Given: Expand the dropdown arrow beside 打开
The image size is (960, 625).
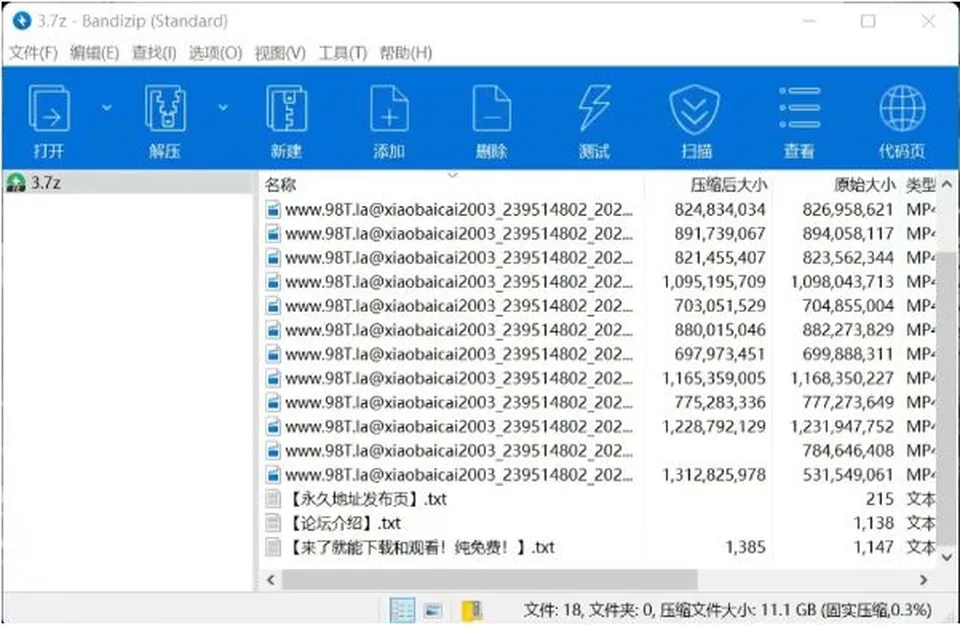Looking at the screenshot, I should pos(107,108).
